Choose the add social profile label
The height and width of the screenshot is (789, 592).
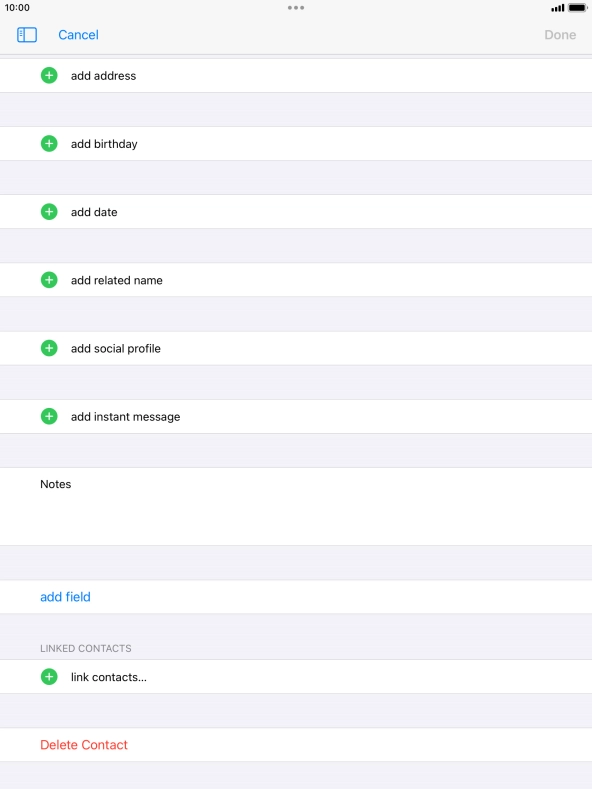pos(116,348)
